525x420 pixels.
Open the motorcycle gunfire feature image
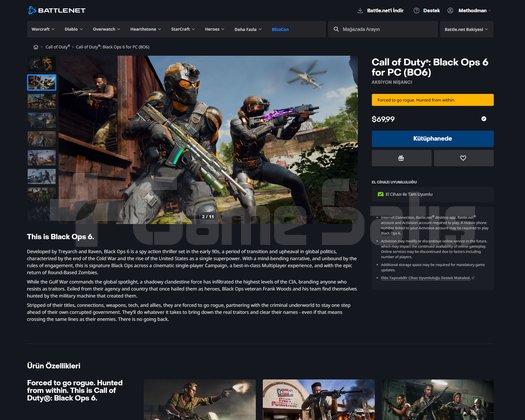[x=200, y=399]
